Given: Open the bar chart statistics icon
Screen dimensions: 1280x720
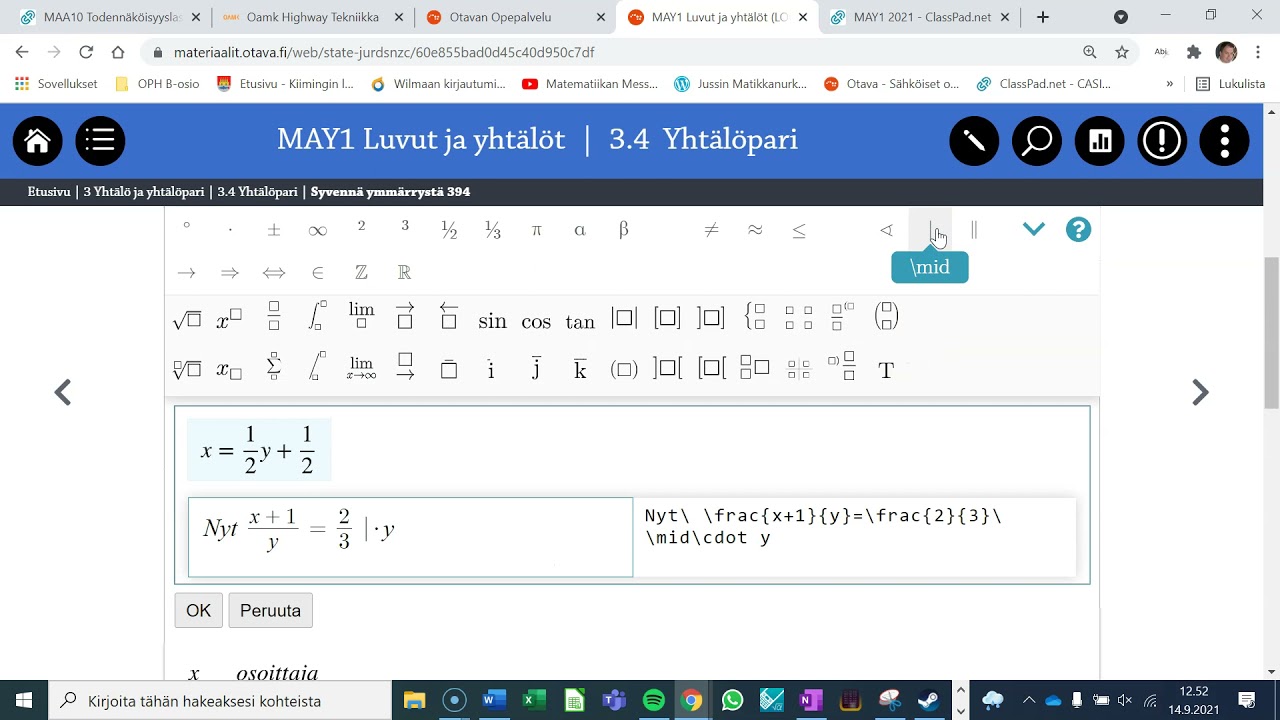Looking at the screenshot, I should coord(1100,141).
